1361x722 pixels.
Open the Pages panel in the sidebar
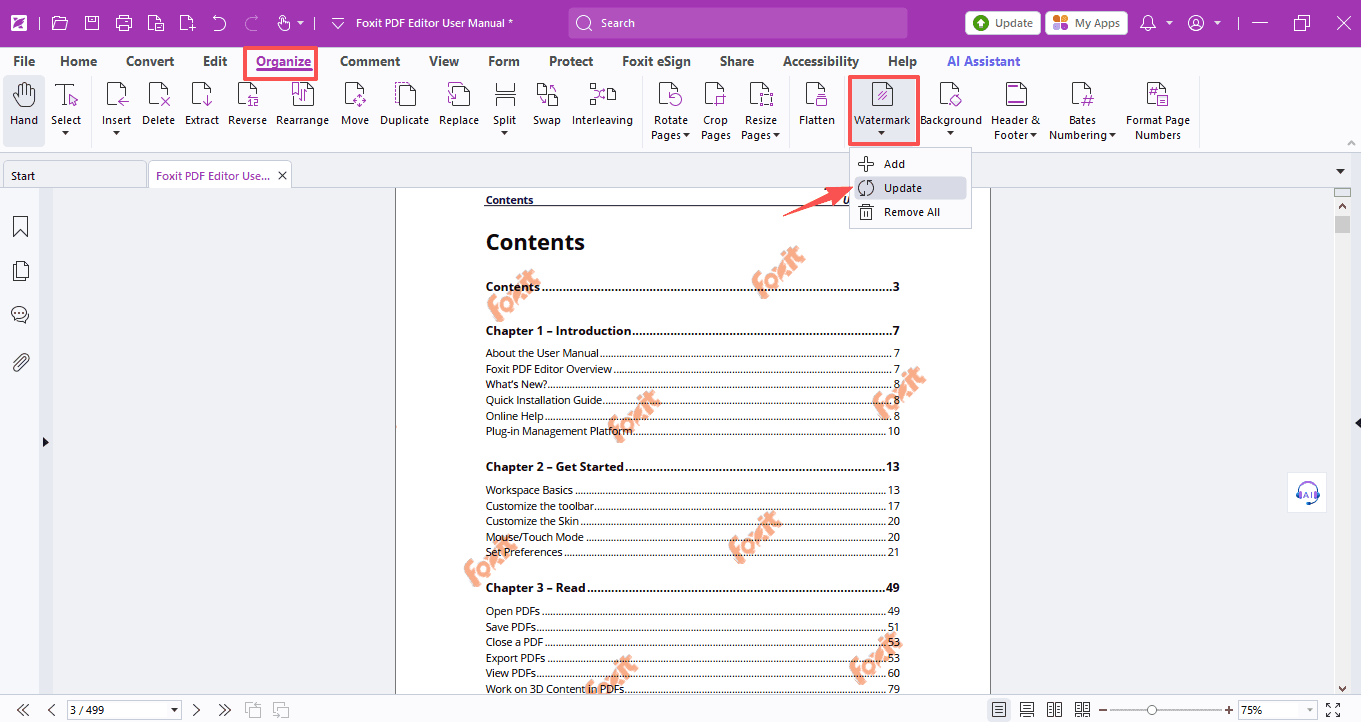20,271
